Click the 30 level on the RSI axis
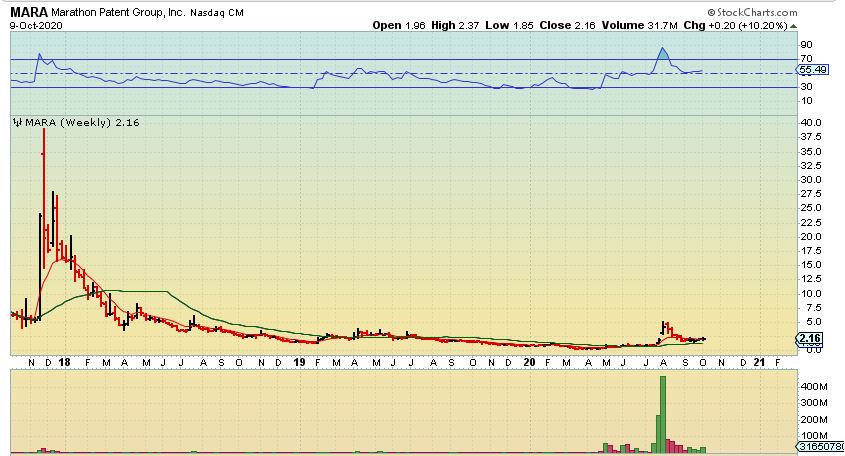 [x=807, y=86]
